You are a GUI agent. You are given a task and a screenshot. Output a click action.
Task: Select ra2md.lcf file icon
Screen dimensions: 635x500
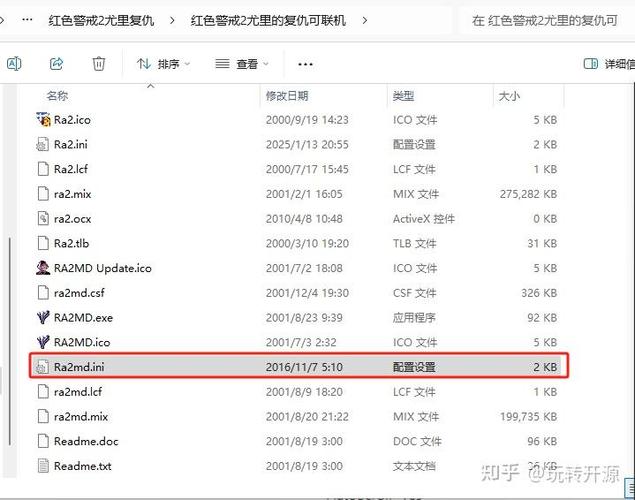click(43, 391)
